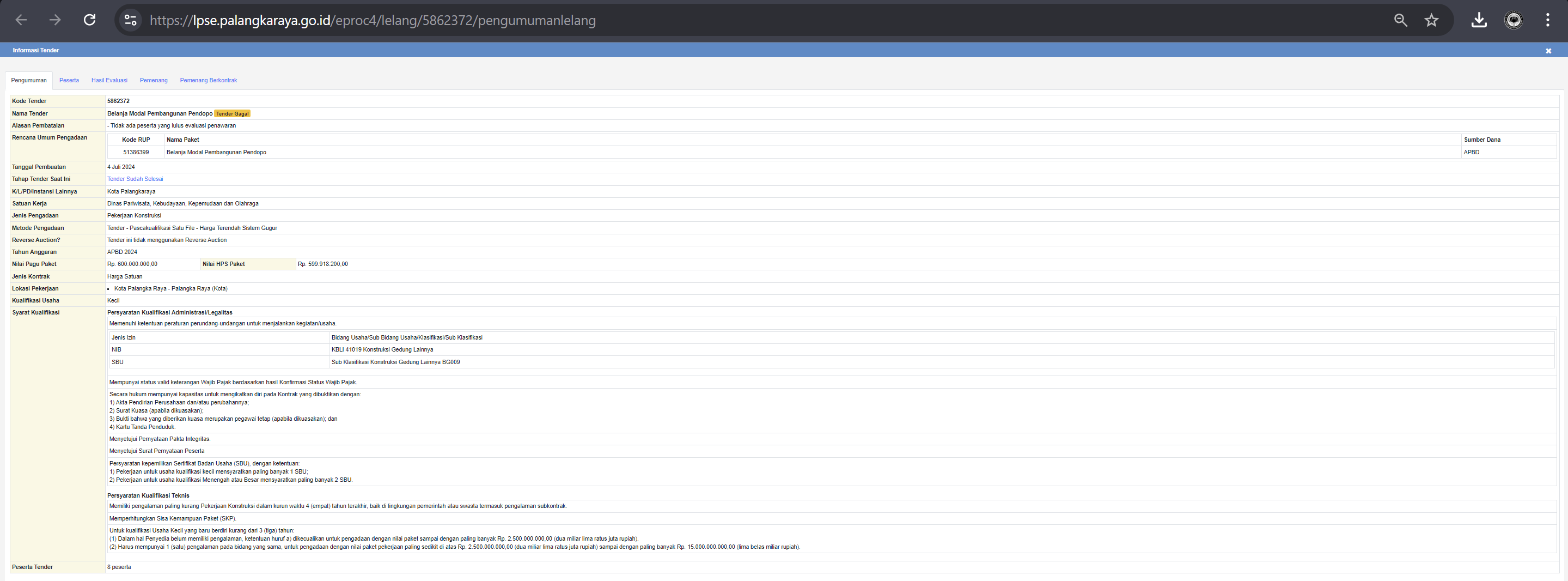Screen dimensions: 1568x581
Task: Open the browser three-dot menu
Action: pyautogui.click(x=1547, y=20)
